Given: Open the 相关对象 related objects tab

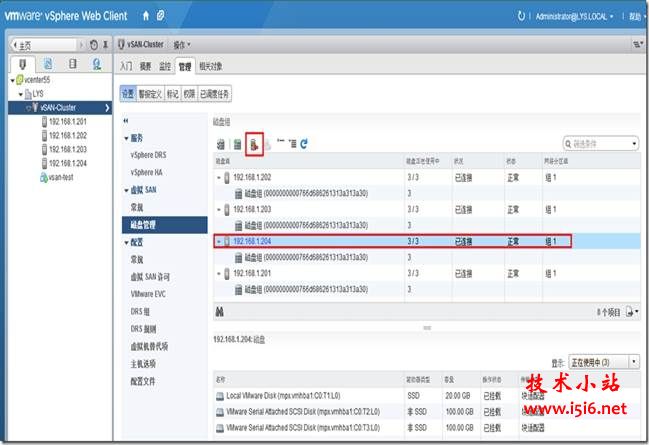Looking at the screenshot, I should coord(211,66).
